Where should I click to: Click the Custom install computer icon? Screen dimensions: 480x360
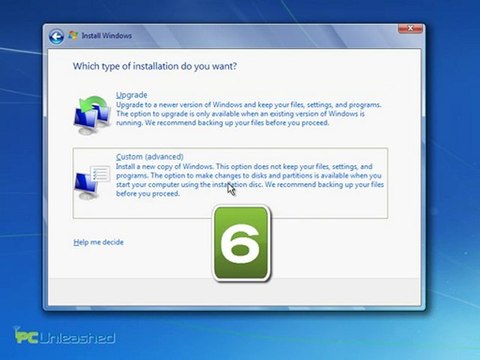[x=92, y=182]
